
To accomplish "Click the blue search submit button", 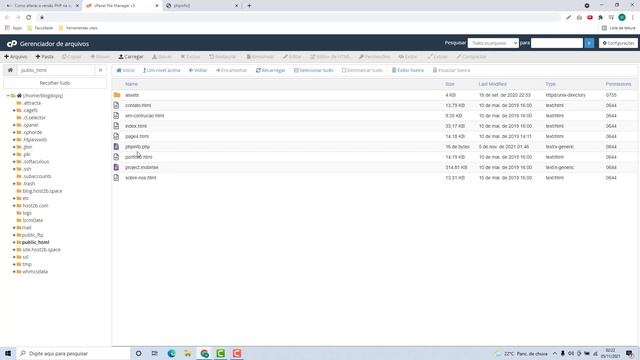I will click(x=589, y=43).
